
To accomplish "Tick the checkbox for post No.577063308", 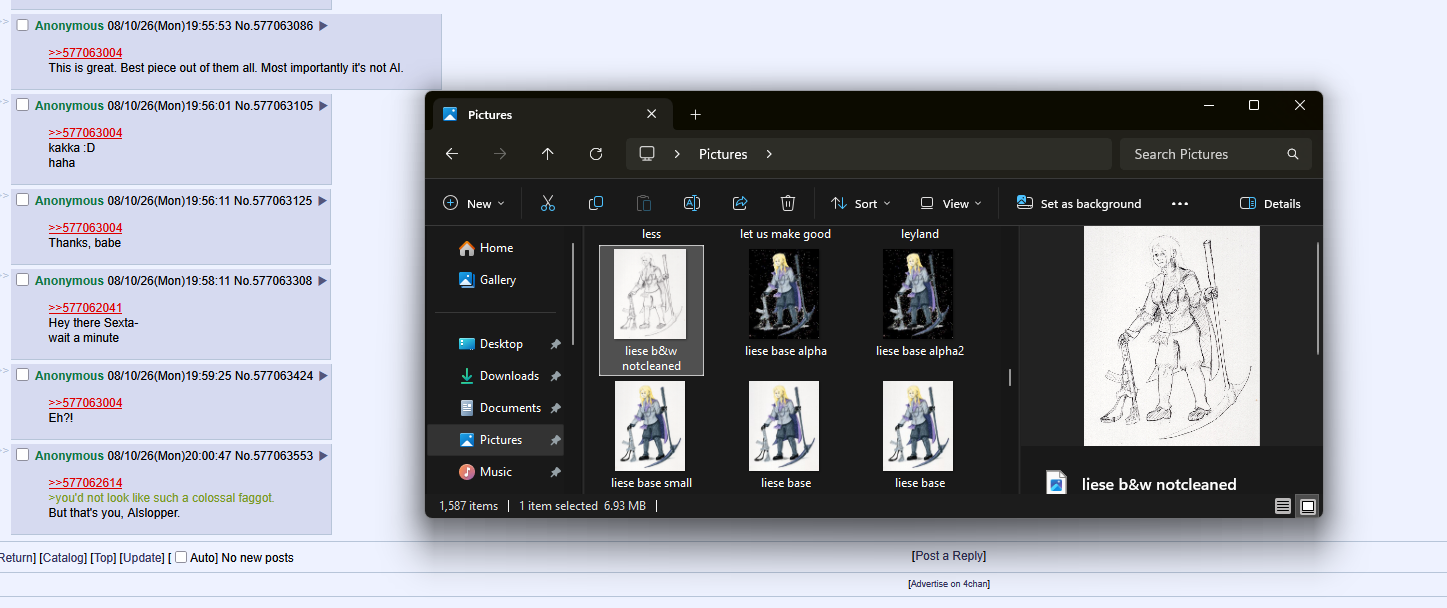I will tap(23, 280).
